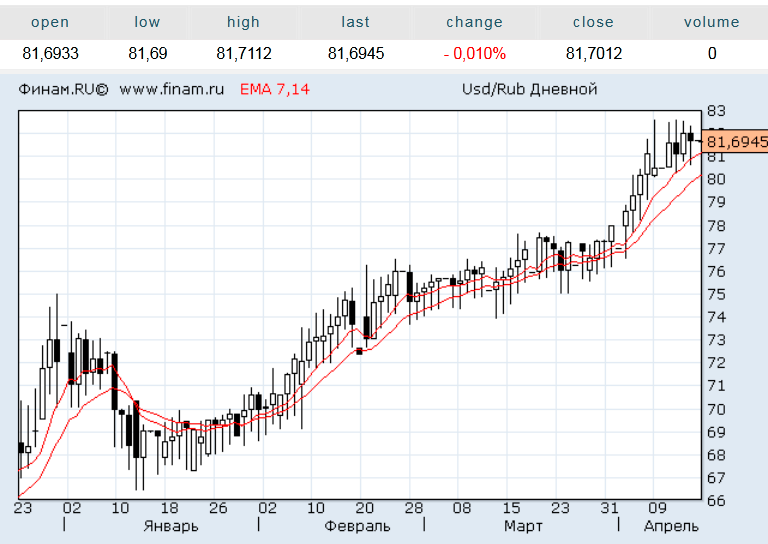The image size is (768, 544).
Task: Select the Usd/Rub Дневной chart title
Action: pos(529,89)
